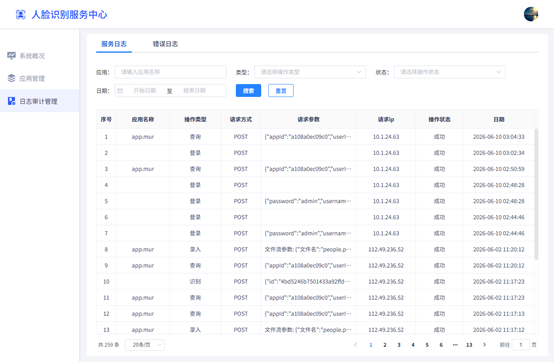This screenshot has width=554, height=362.
Task: Go to next page arrow
Action: (484, 345)
